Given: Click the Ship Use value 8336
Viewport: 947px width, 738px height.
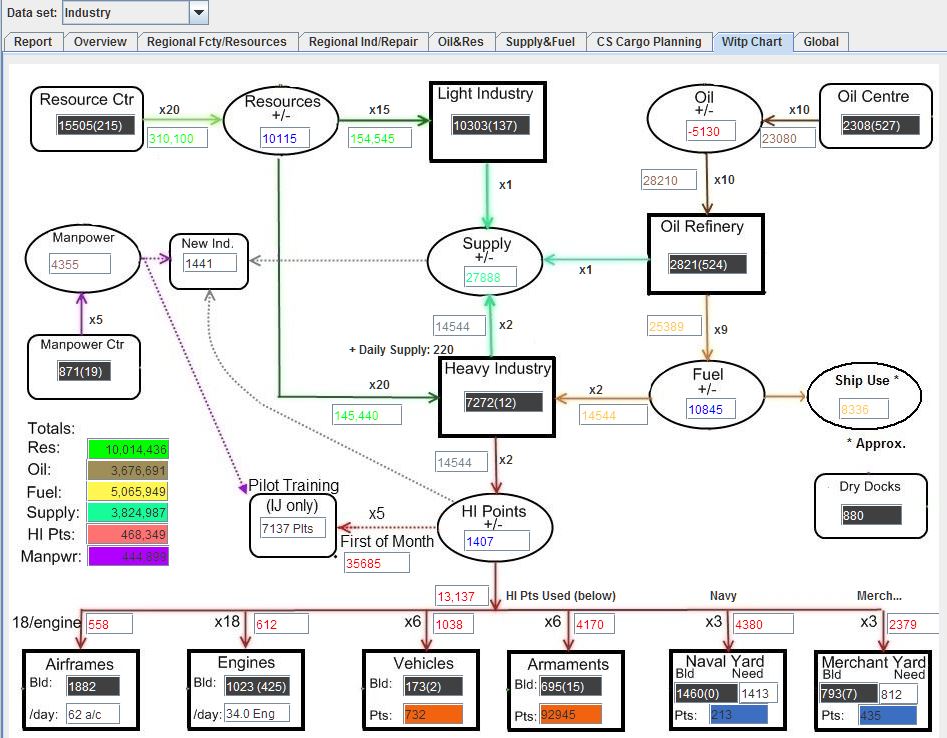Looking at the screenshot, I should tap(863, 409).
